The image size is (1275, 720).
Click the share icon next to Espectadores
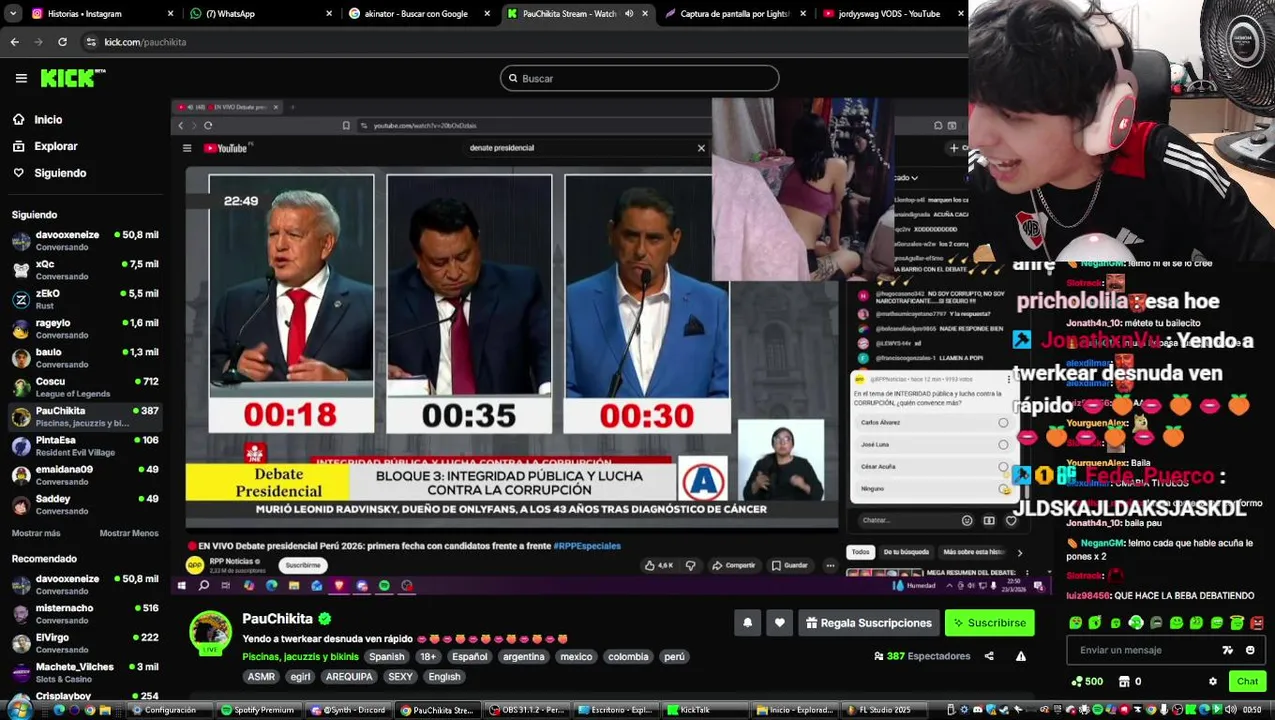point(989,656)
